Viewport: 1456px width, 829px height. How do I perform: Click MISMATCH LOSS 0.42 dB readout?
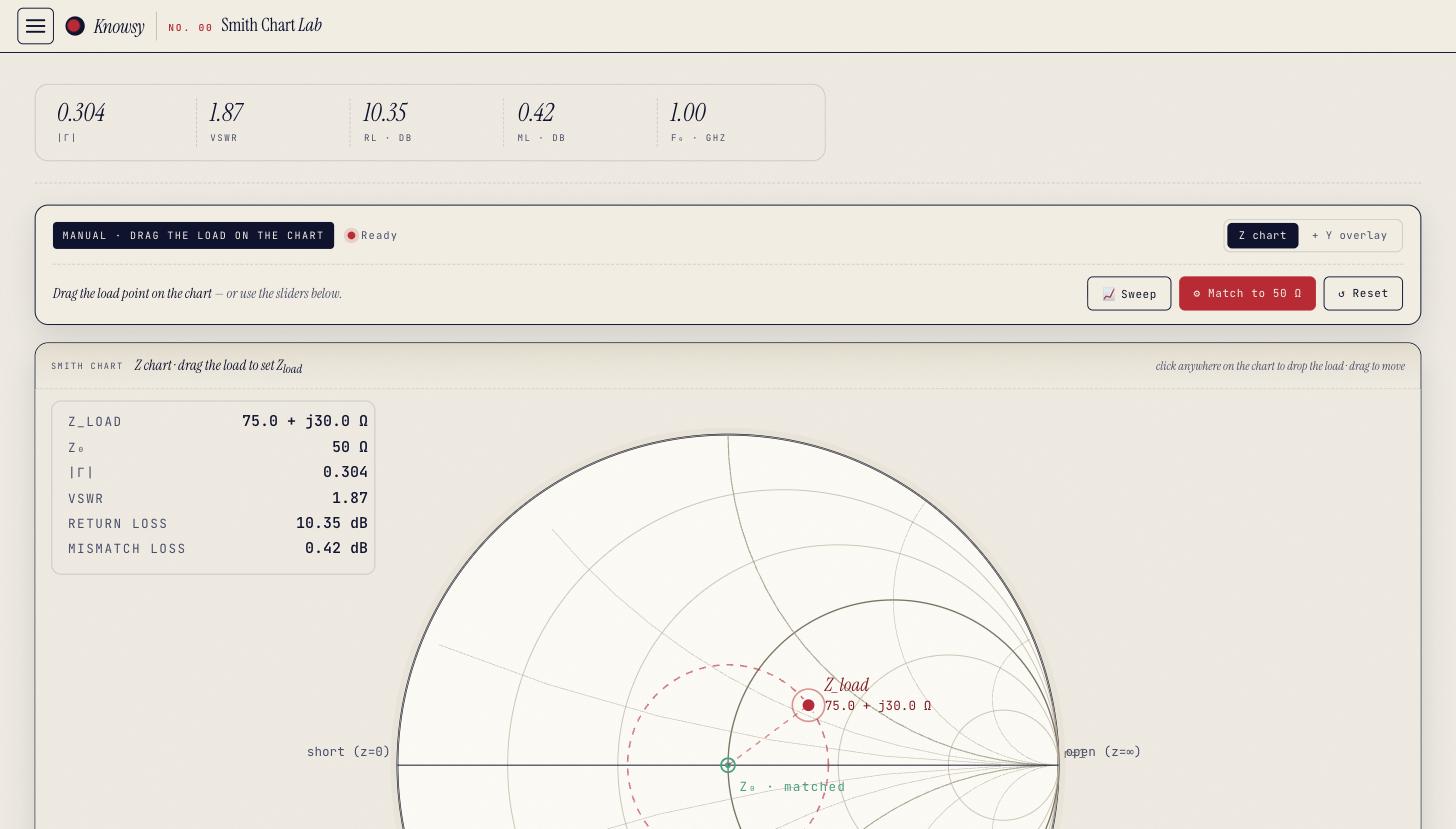(218, 548)
